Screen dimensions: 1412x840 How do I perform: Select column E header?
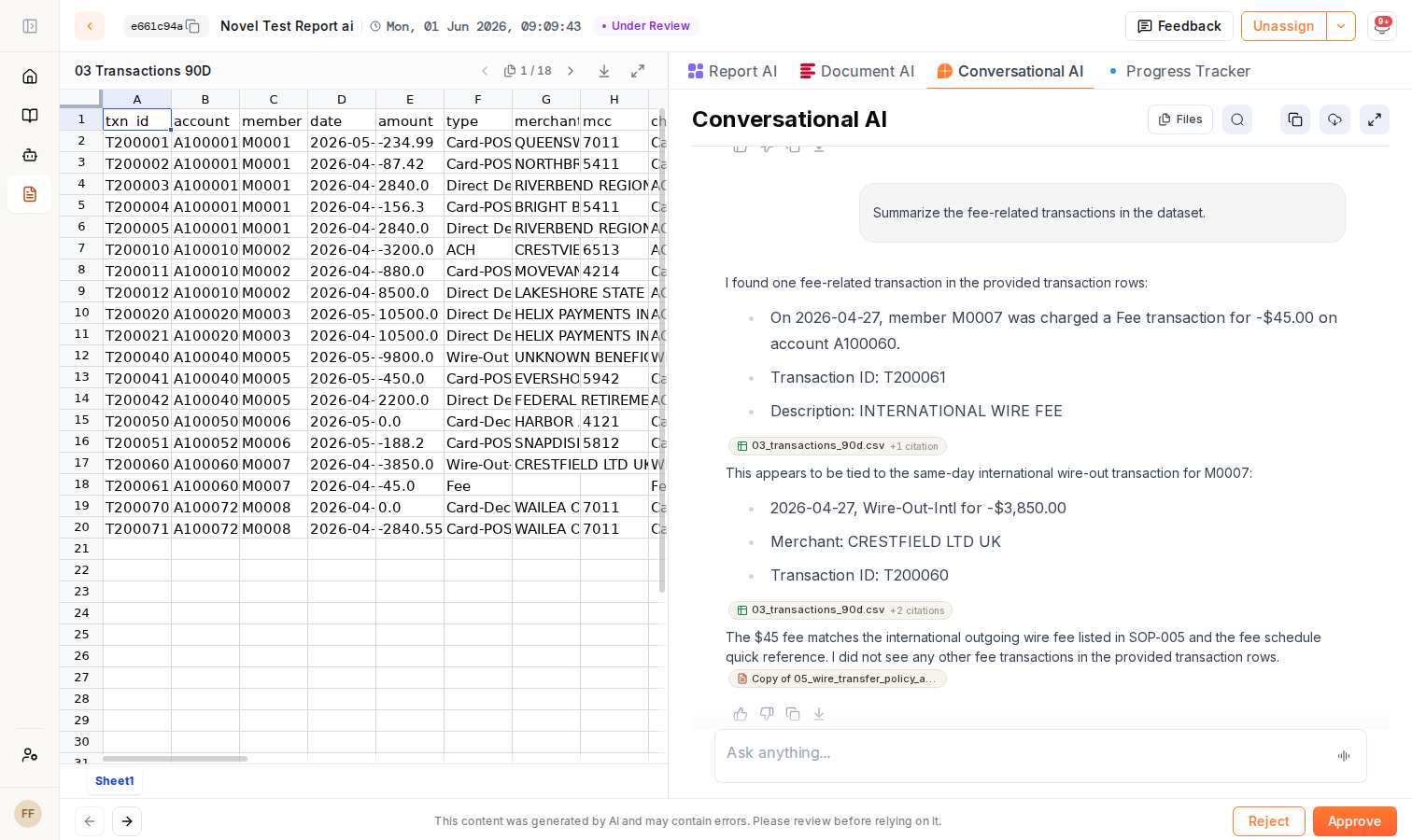point(410,99)
